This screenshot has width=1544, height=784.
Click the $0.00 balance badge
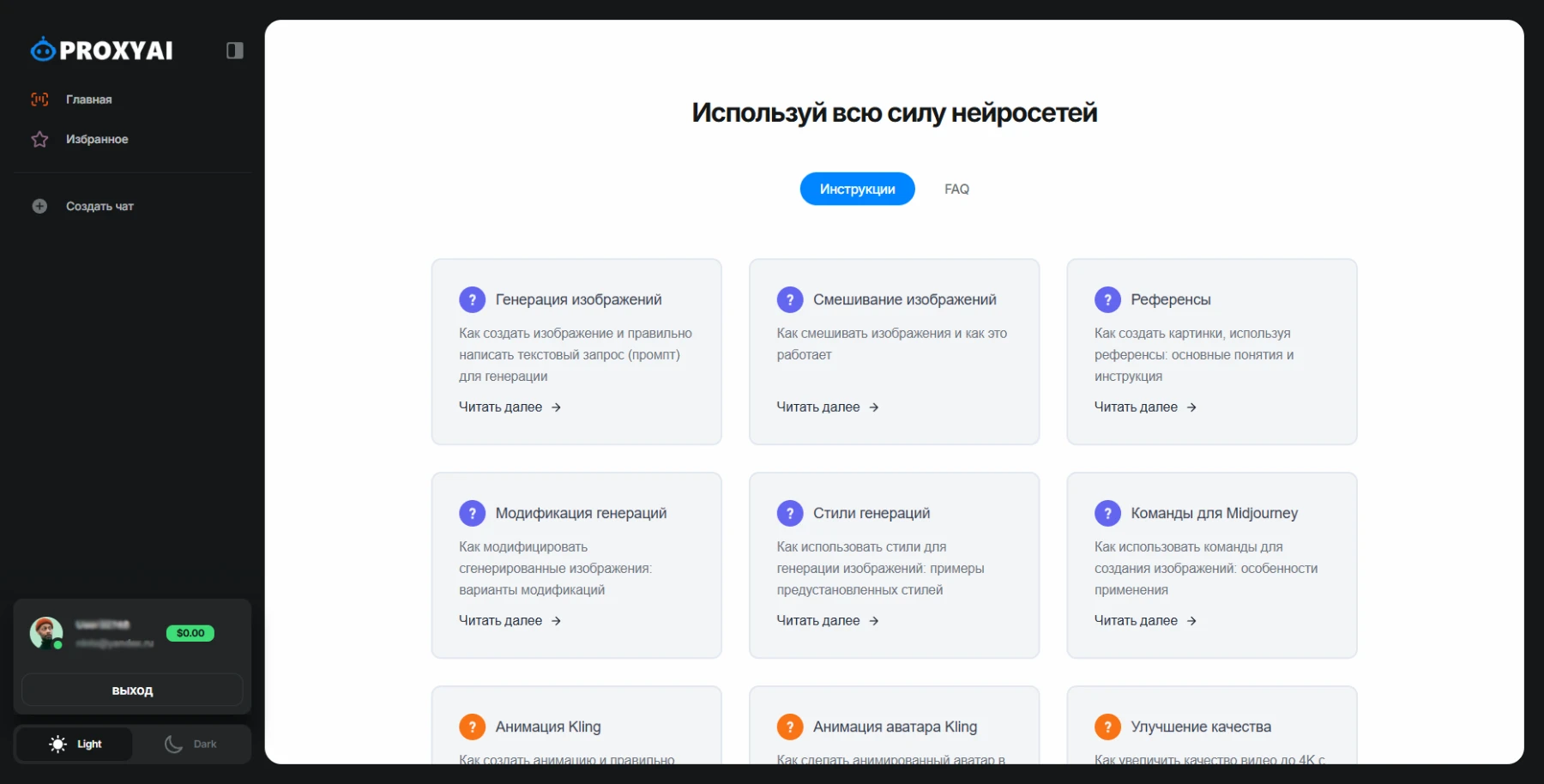[x=190, y=633]
